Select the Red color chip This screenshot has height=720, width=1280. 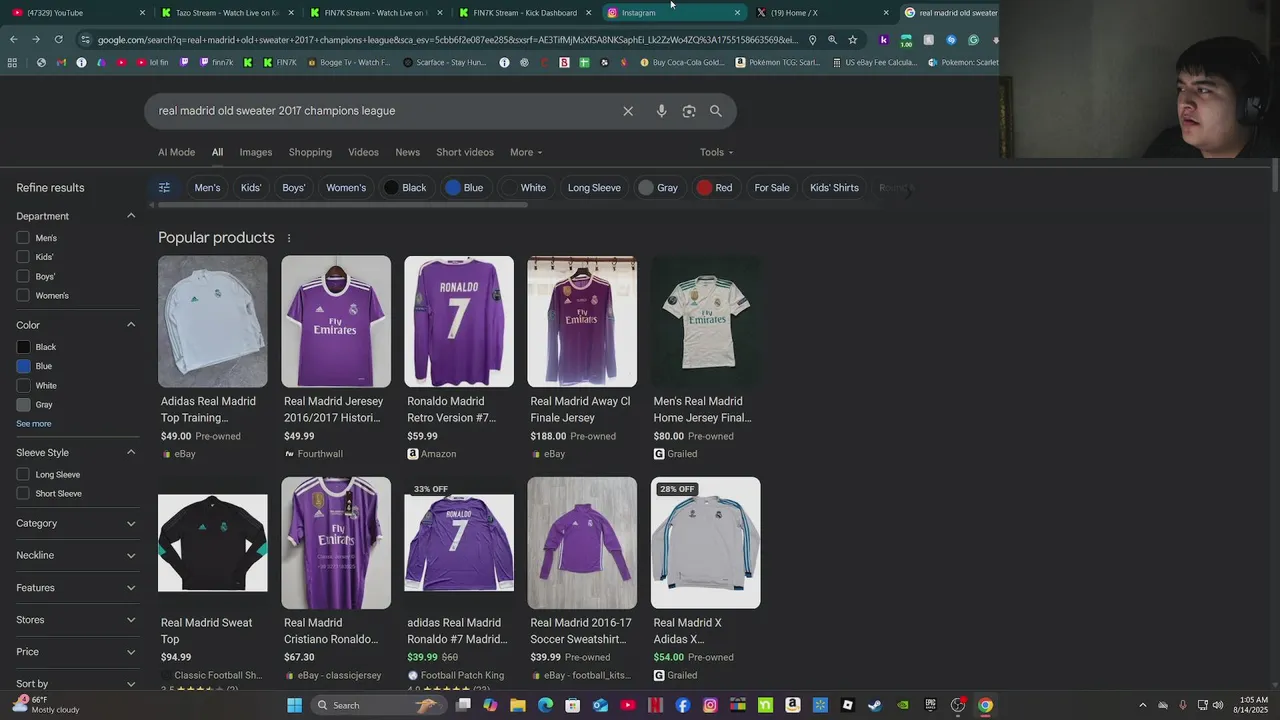point(715,188)
